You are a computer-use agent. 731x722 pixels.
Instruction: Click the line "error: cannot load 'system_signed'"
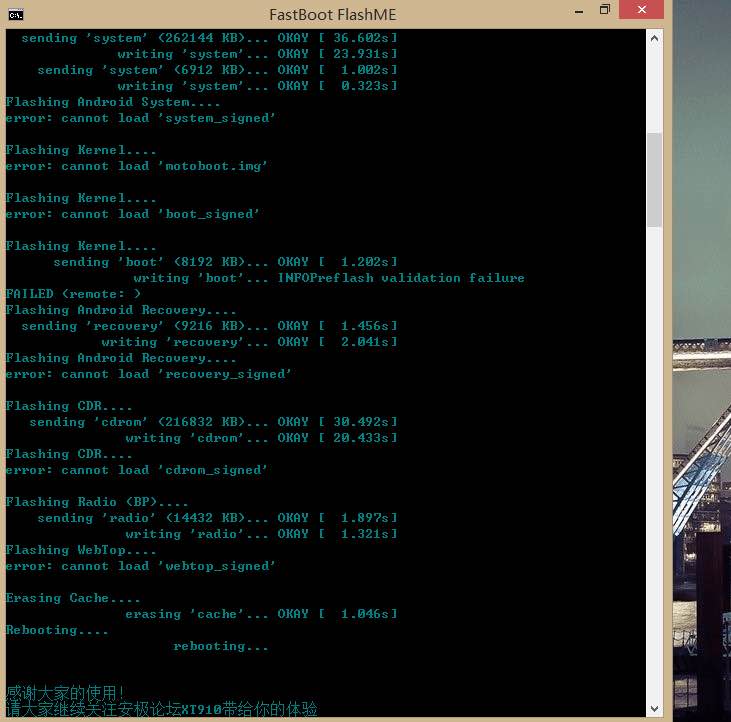[x=141, y=118]
